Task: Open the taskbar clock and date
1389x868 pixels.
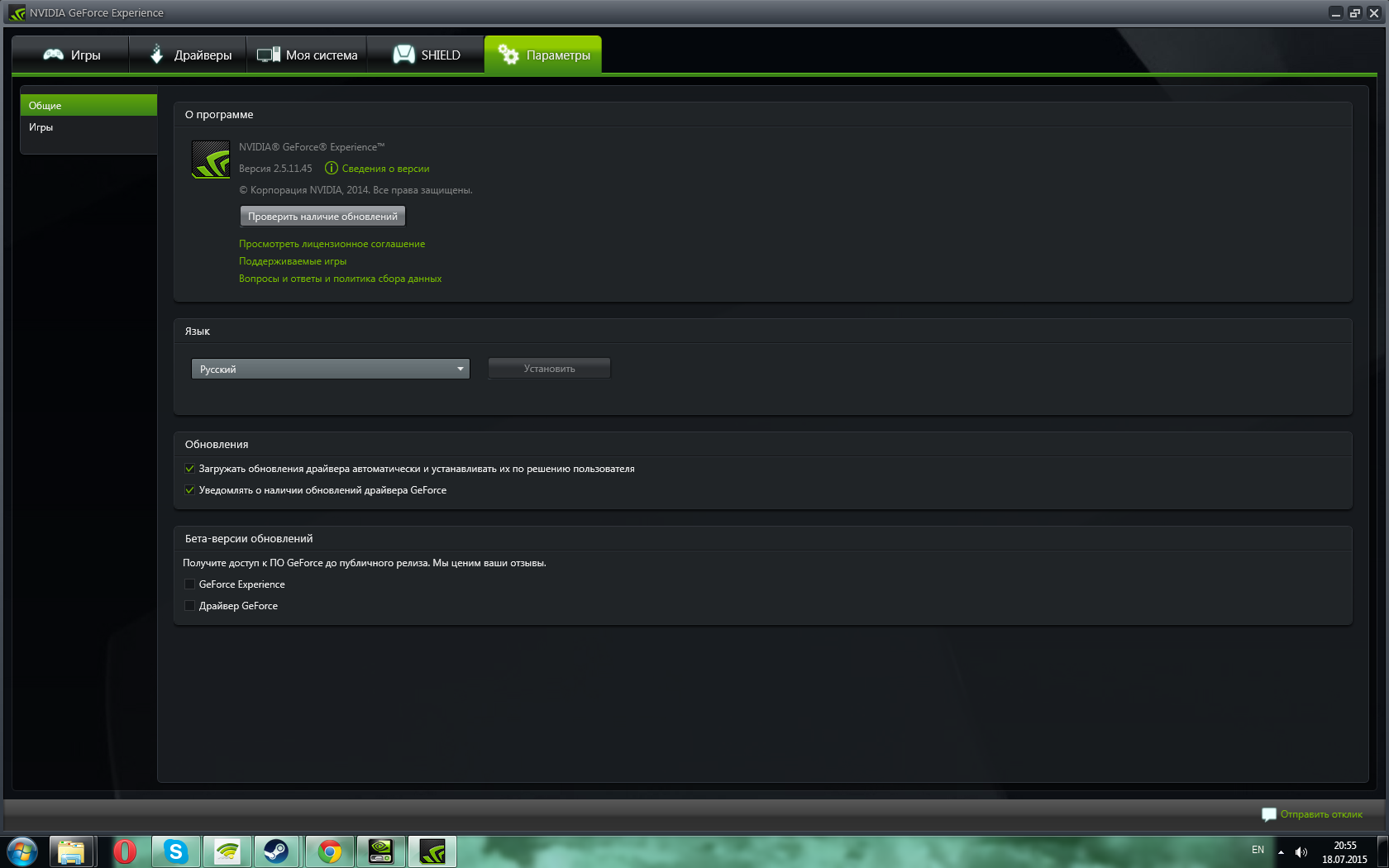Action: [1344, 852]
